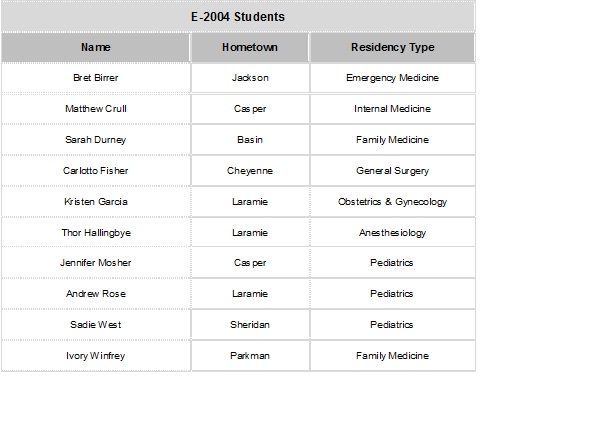The image size is (600, 423).
Task: Select the Cheyenne hometown cell
Action: [x=250, y=171]
